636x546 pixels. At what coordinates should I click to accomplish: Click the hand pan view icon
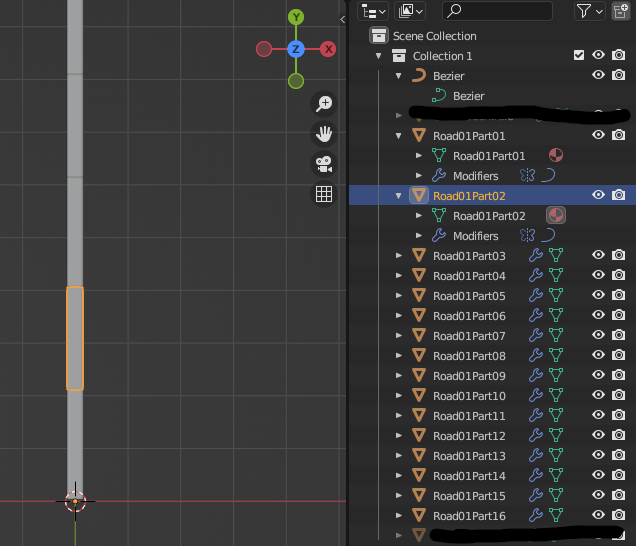tap(324, 134)
